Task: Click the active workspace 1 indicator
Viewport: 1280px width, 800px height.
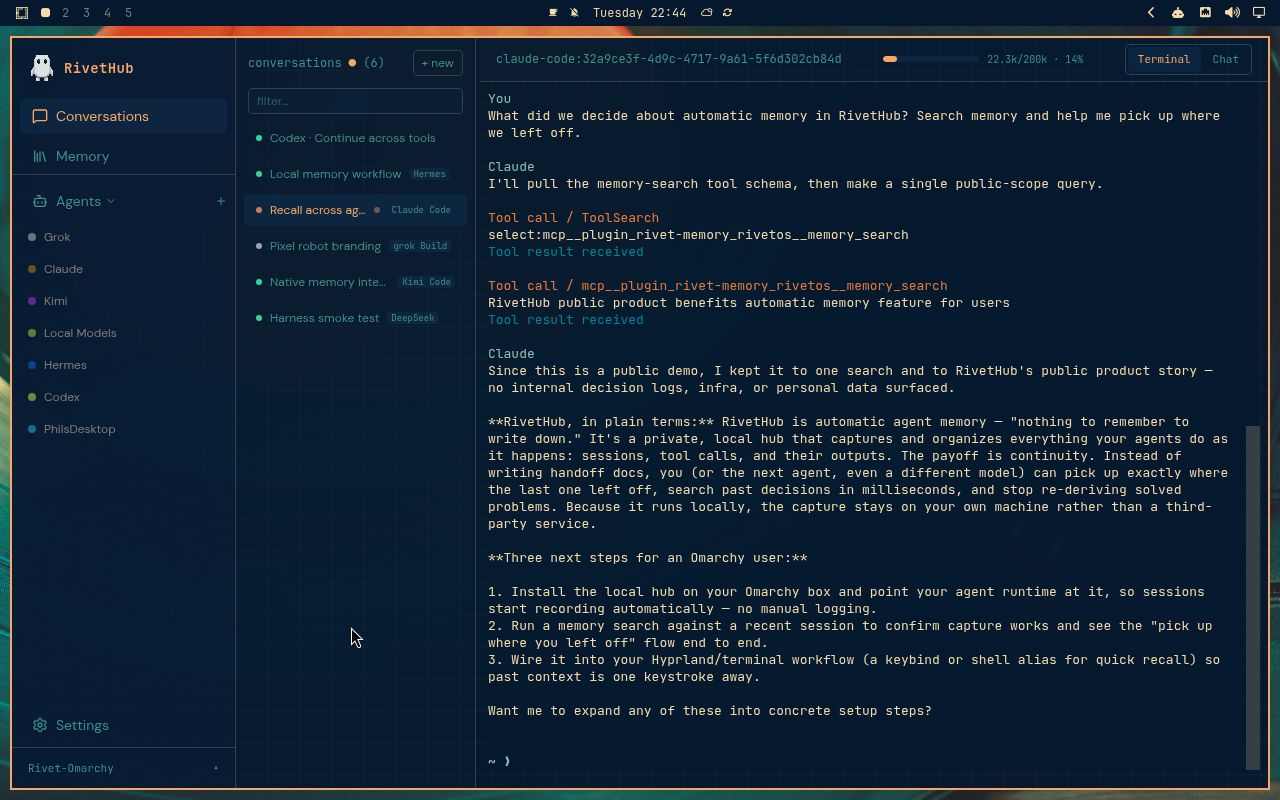Action: click(45, 13)
